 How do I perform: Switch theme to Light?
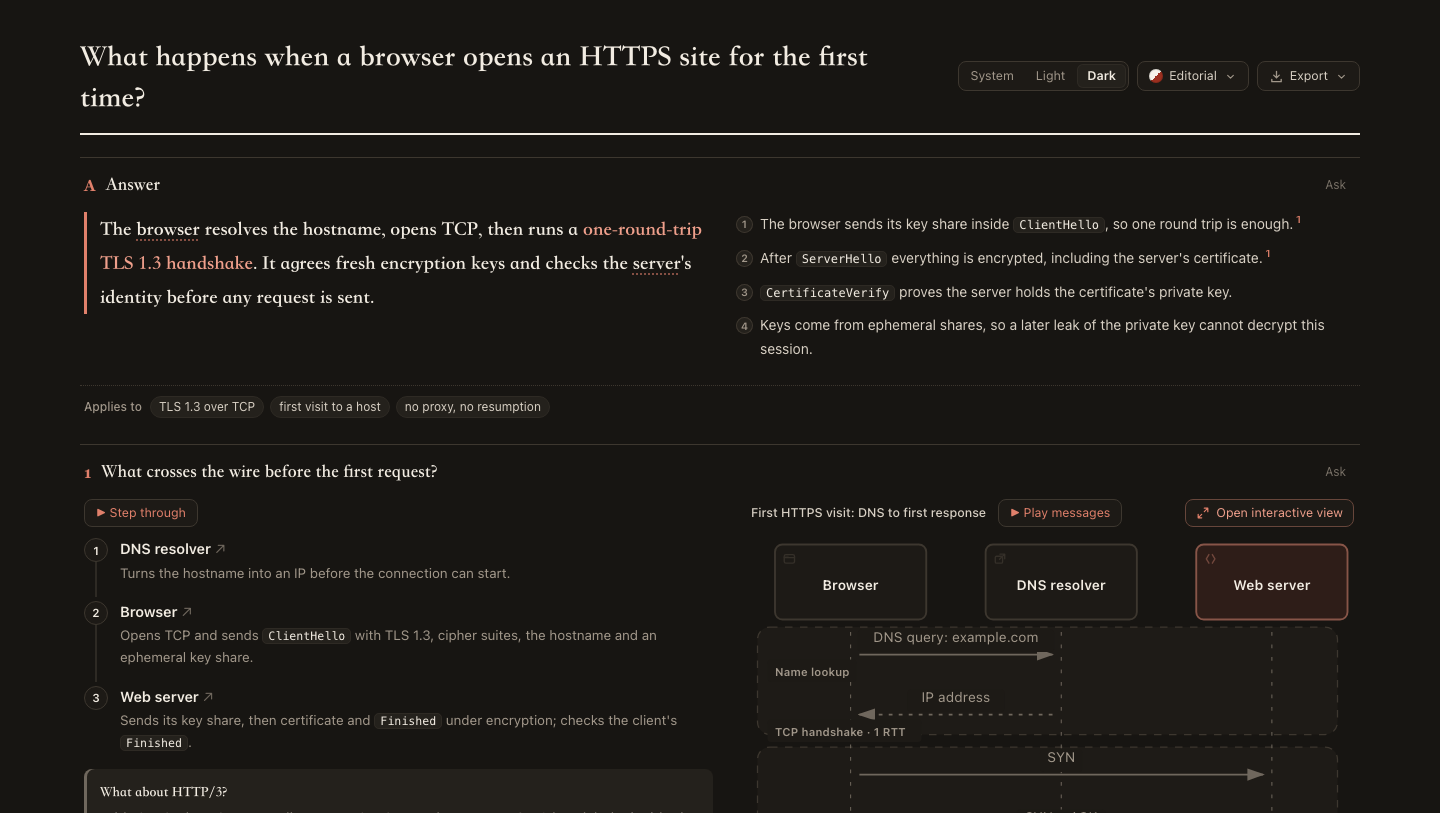1050,76
